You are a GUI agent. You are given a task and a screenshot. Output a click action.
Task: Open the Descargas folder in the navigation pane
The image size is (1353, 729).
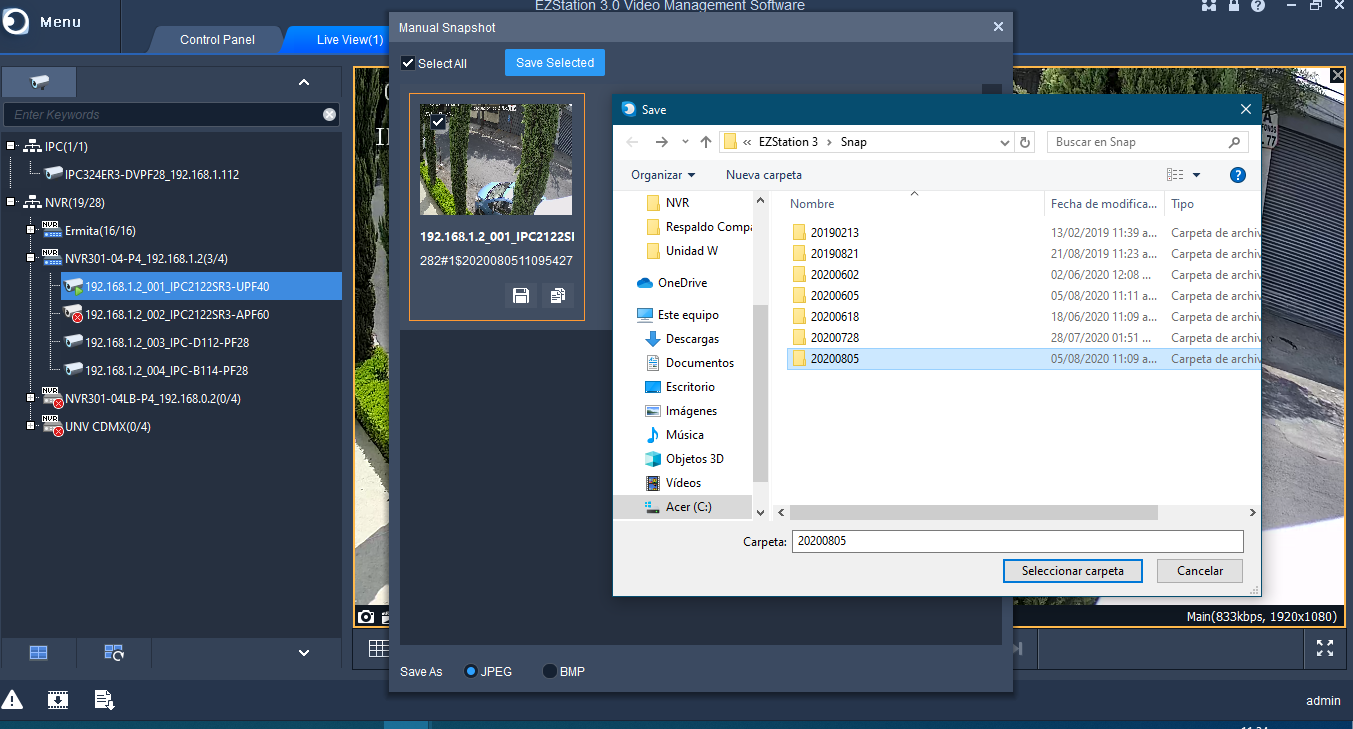tap(692, 339)
